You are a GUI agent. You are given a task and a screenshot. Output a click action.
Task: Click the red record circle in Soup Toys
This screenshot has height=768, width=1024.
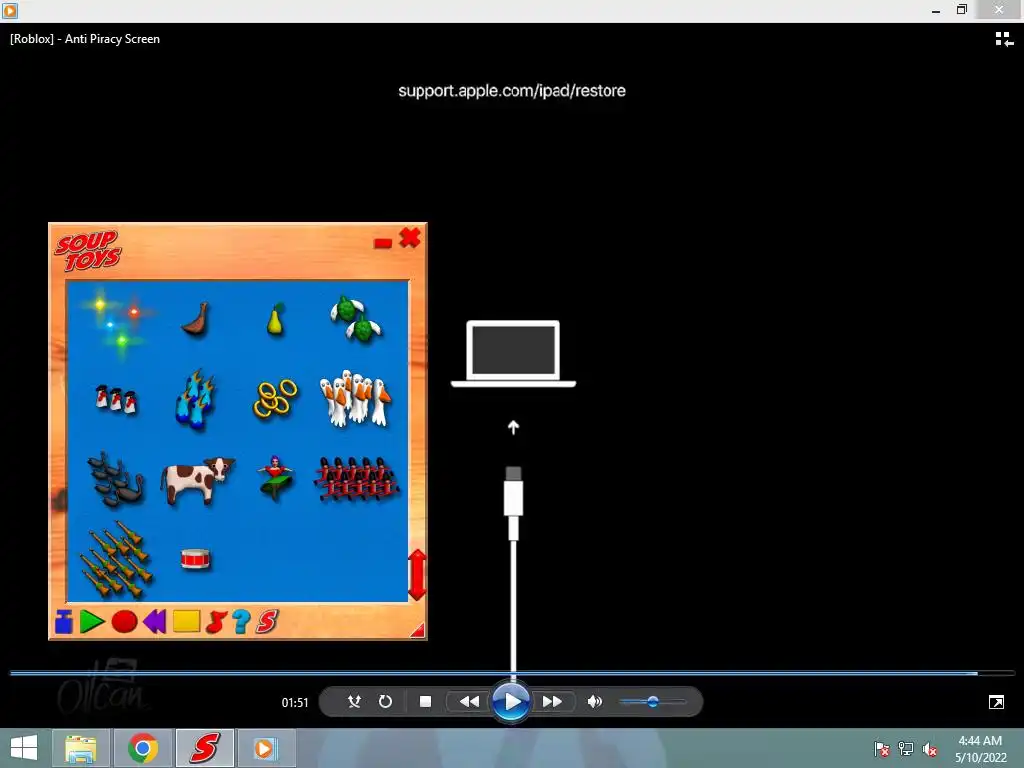[124, 622]
